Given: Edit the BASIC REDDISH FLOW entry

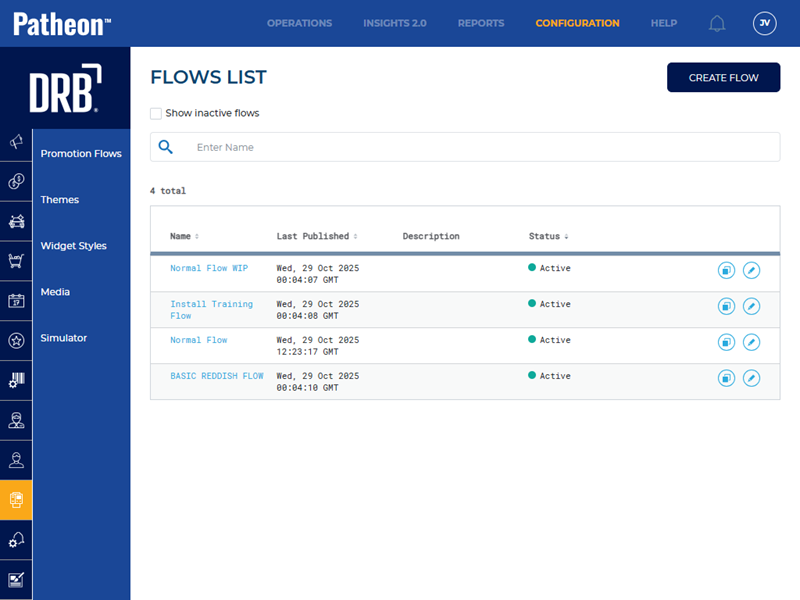Looking at the screenshot, I should (x=751, y=378).
